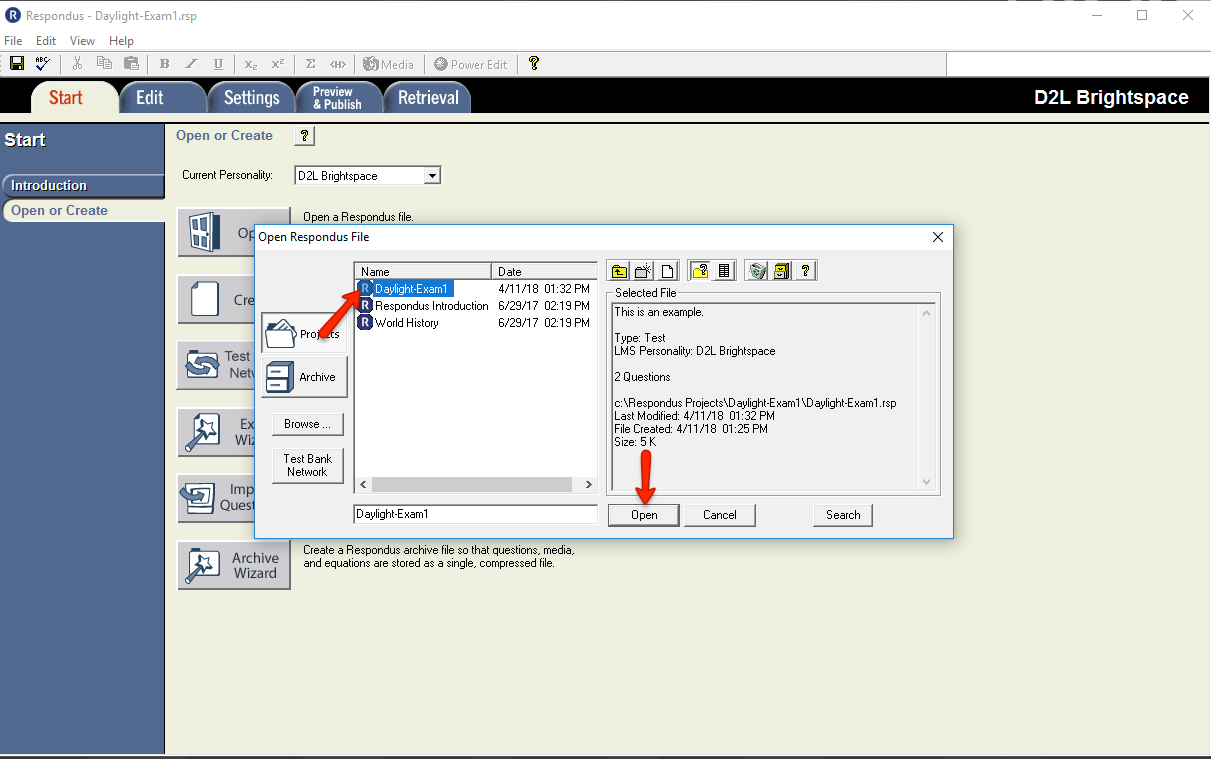Screen dimensions: 1211x759
Task: Switch to the Retrieval tab
Action: [428, 97]
